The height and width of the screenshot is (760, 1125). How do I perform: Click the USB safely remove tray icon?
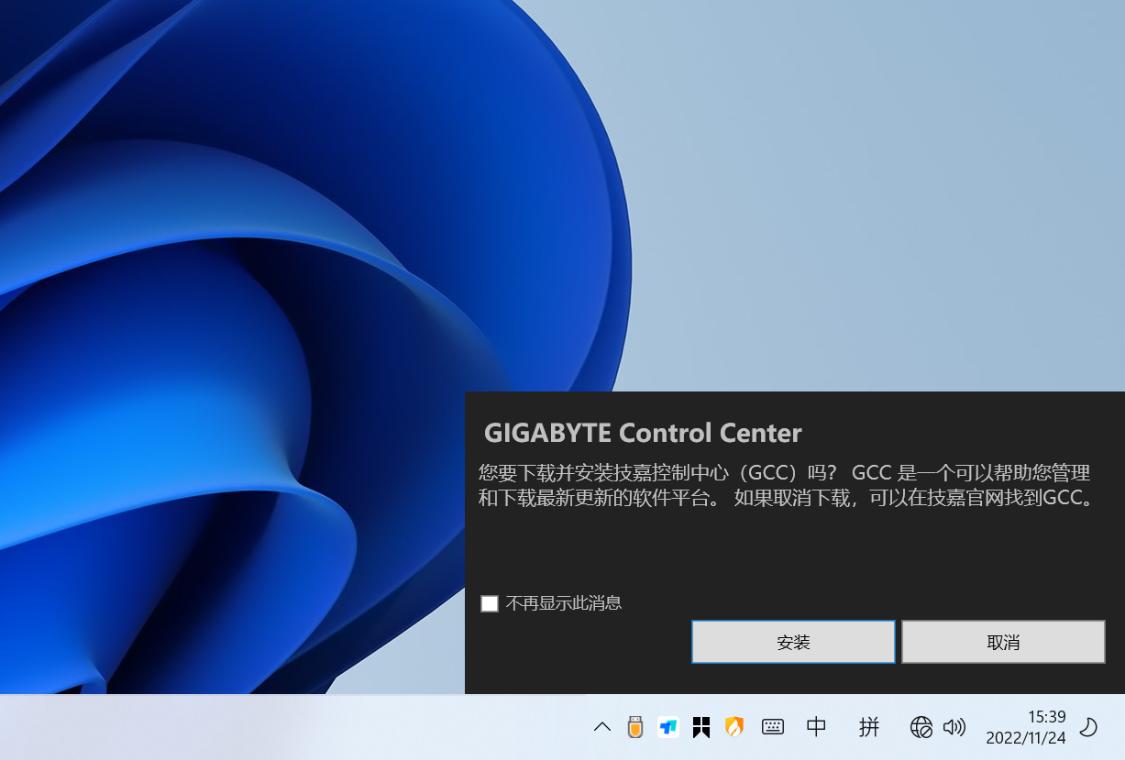[635, 727]
